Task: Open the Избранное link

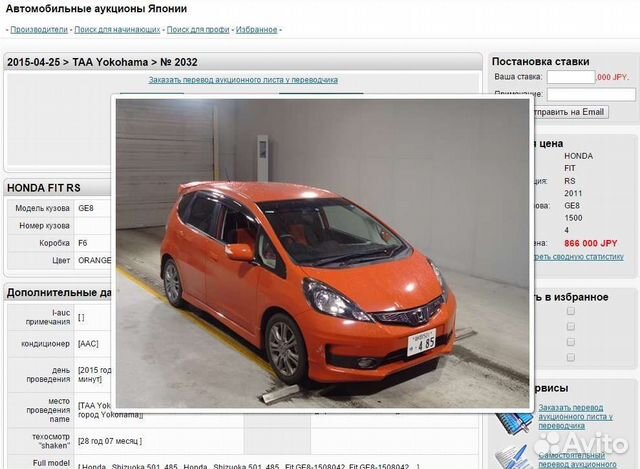Action: pyautogui.click(x=256, y=30)
